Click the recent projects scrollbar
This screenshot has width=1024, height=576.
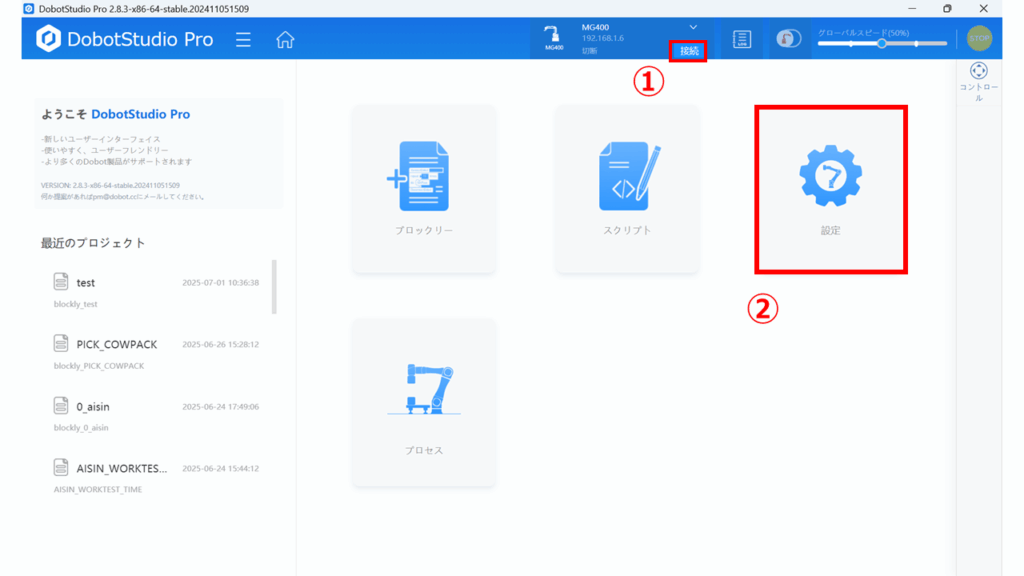click(274, 287)
